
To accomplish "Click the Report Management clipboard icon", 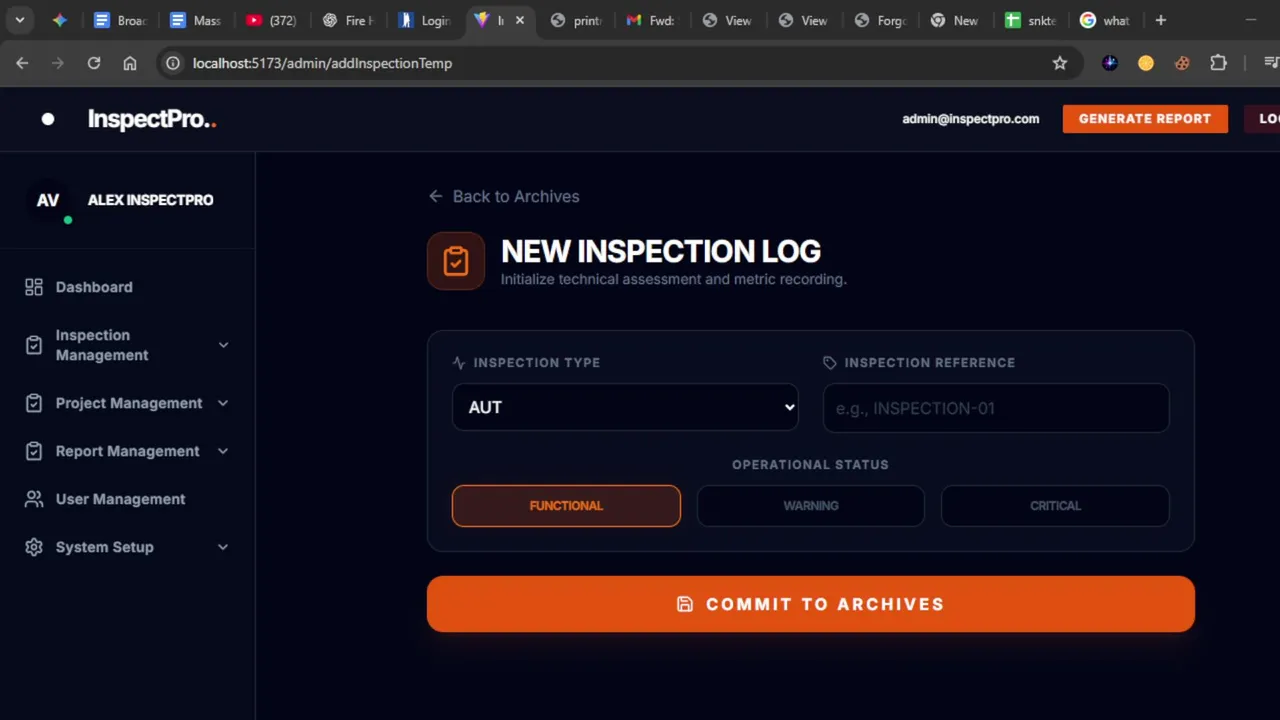I will pos(34,451).
